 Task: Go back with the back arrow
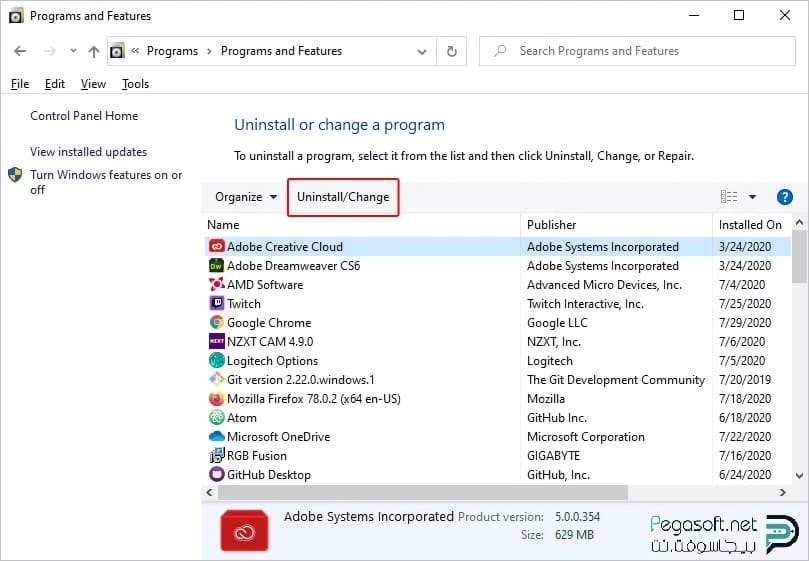[x=20, y=51]
